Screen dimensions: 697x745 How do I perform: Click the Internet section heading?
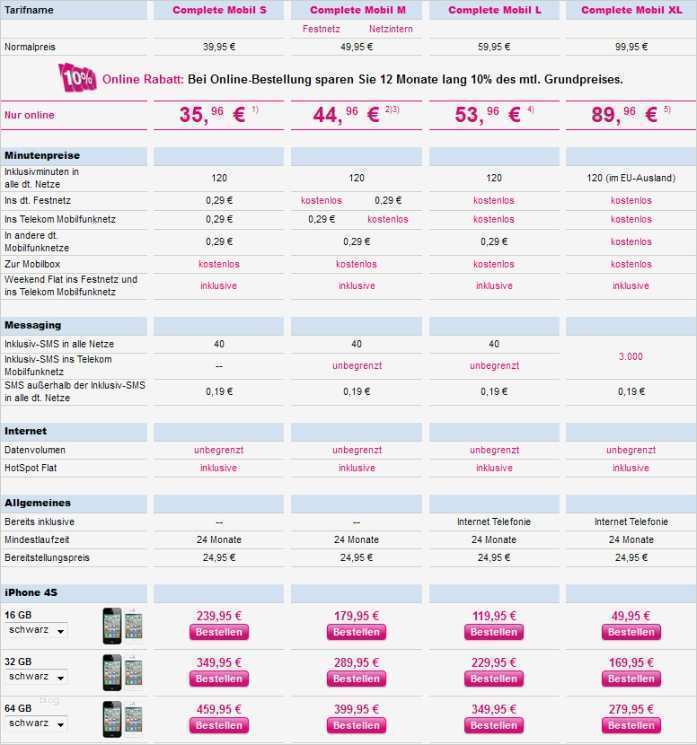tap(26, 431)
